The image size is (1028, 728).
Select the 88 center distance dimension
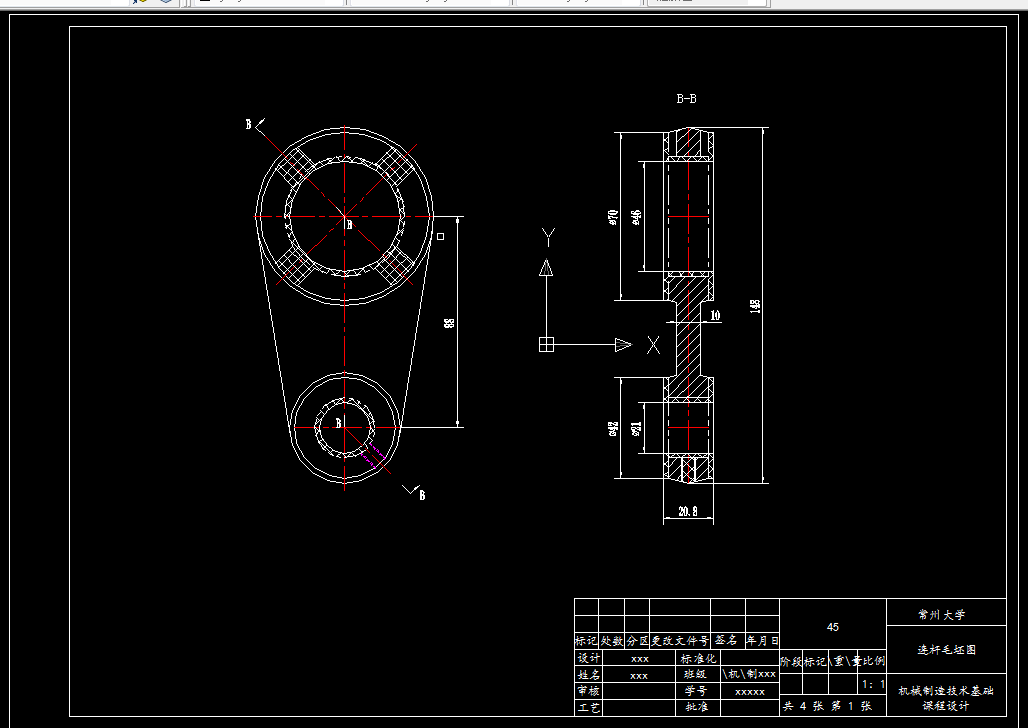[449, 323]
